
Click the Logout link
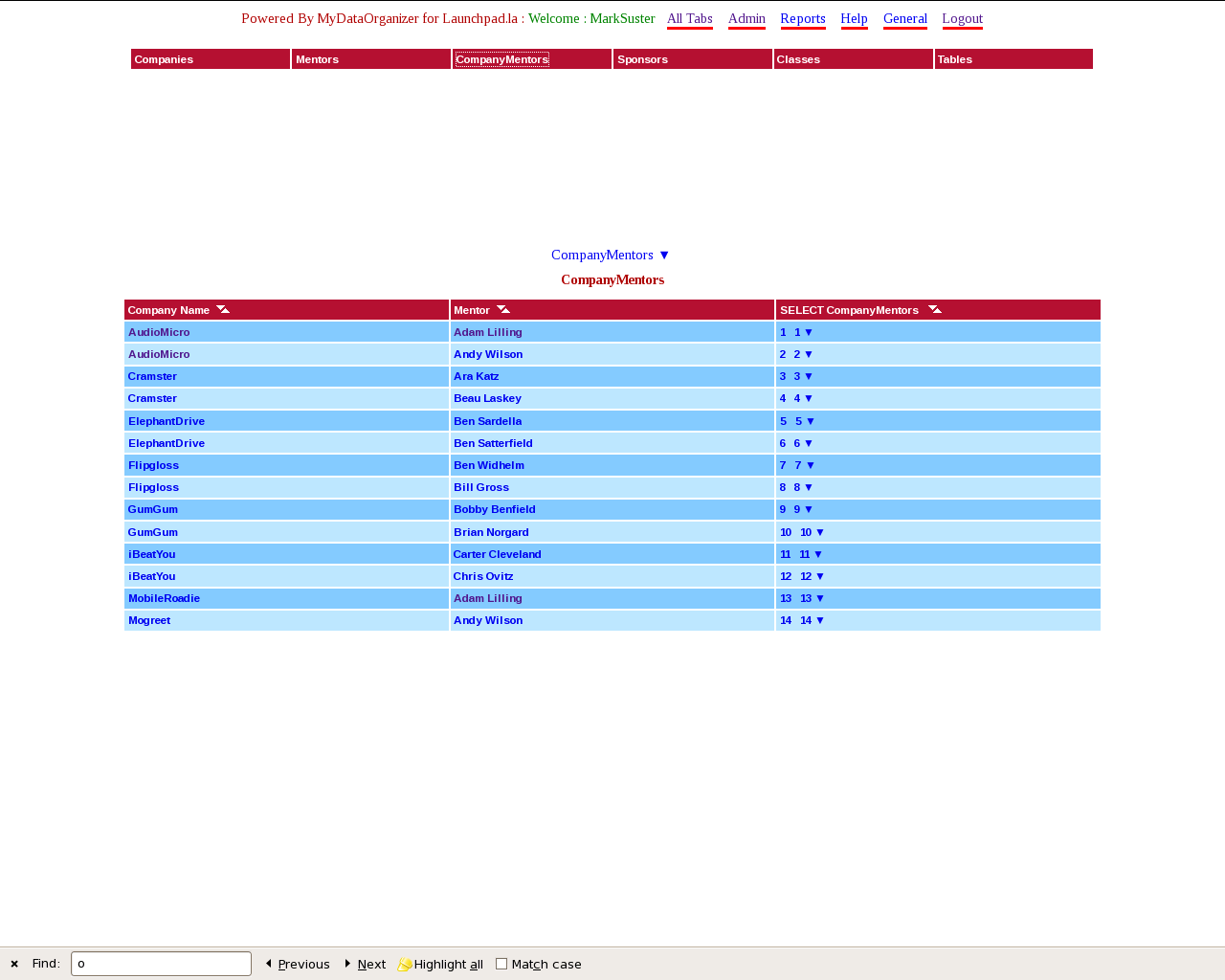click(962, 18)
